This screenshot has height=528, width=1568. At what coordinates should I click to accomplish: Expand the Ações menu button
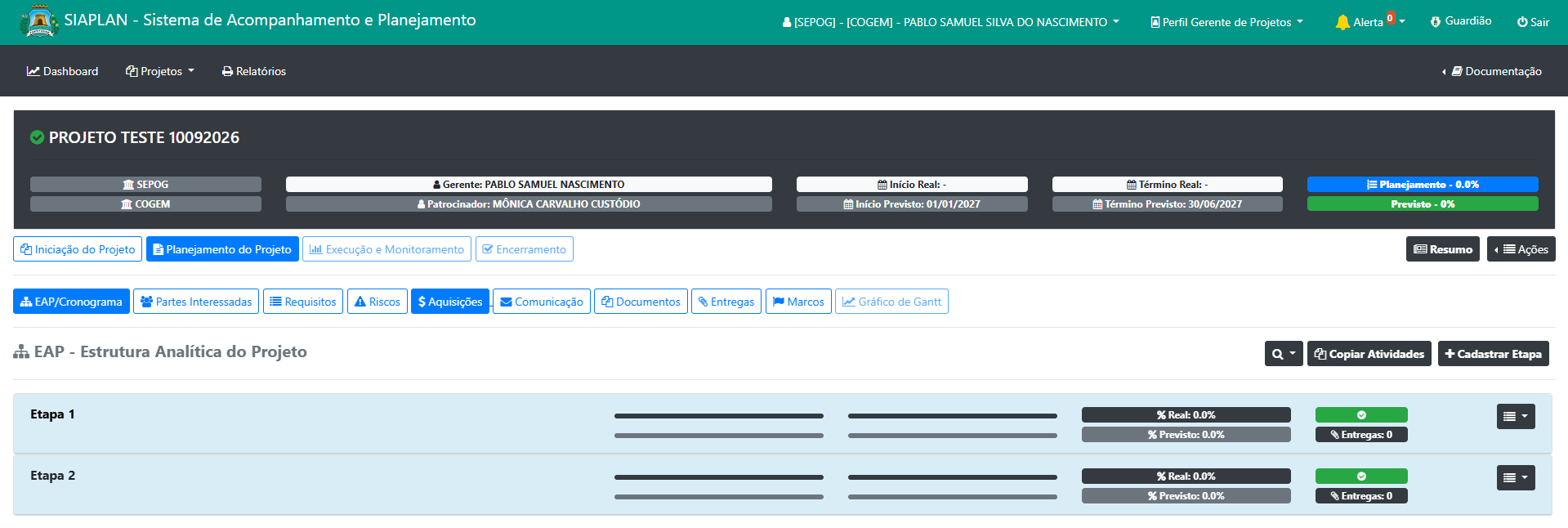(x=1521, y=249)
